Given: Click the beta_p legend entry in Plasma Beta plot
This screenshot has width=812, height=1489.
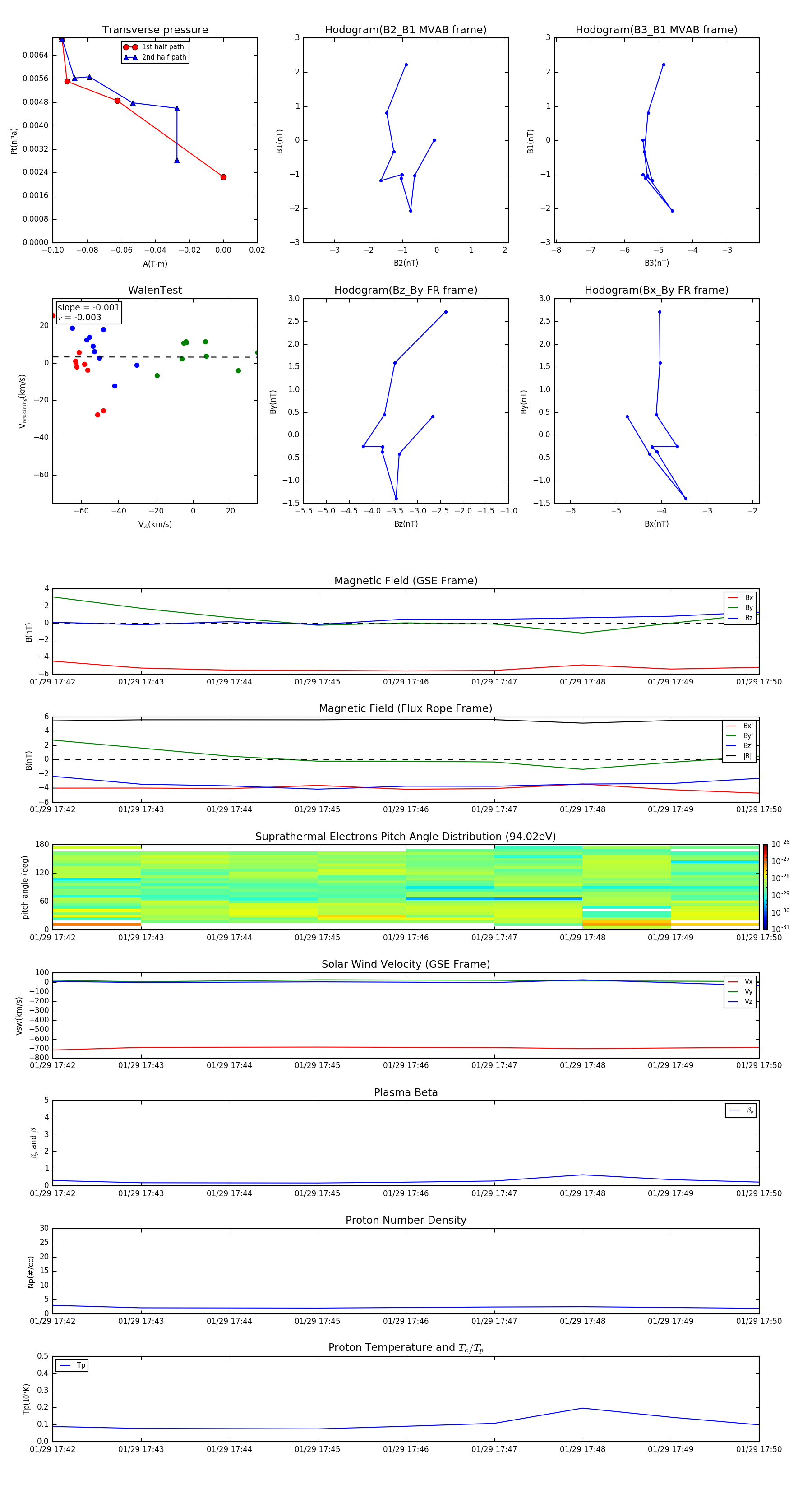Looking at the screenshot, I should point(741,1110).
